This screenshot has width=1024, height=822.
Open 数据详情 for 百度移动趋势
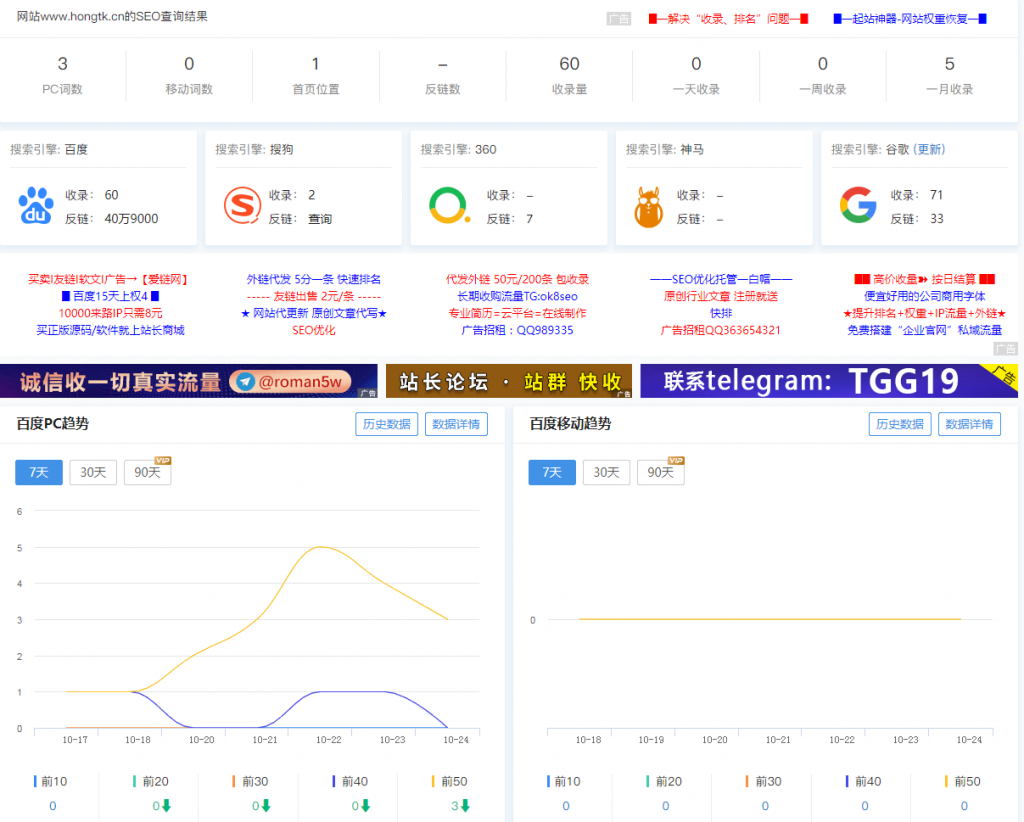(x=969, y=424)
